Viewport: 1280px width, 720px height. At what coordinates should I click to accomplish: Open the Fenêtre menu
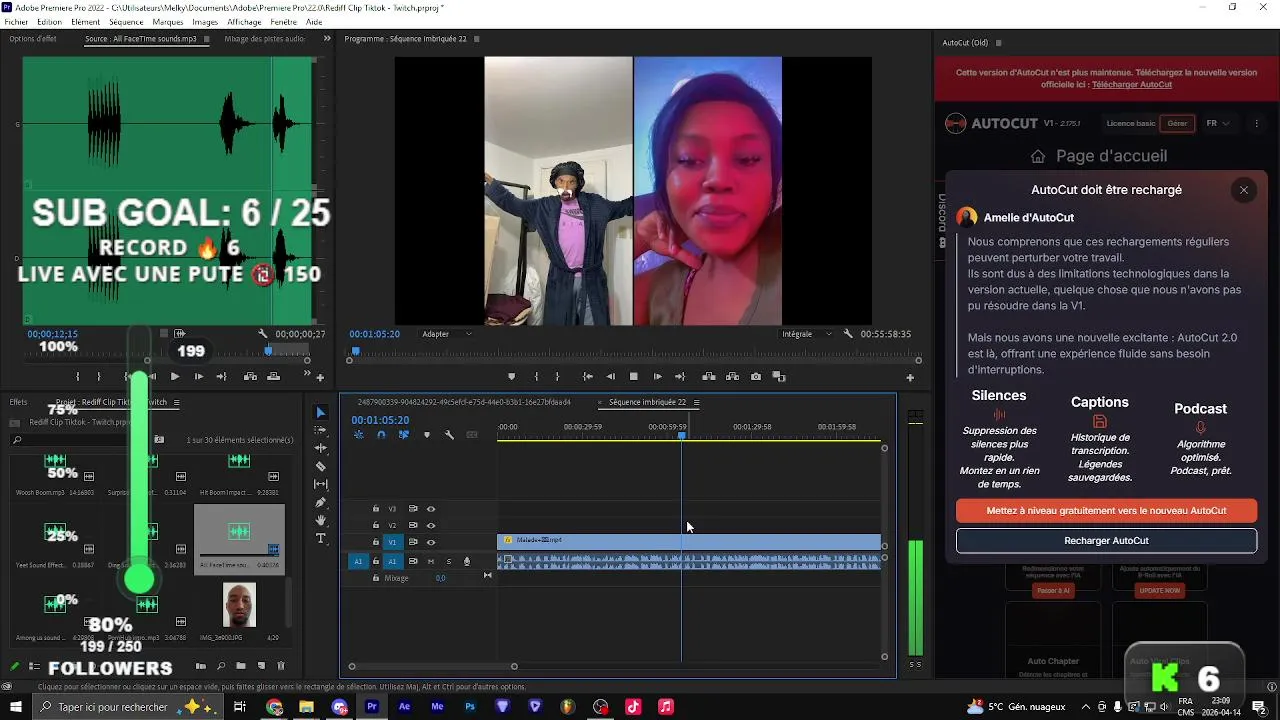coord(283,22)
